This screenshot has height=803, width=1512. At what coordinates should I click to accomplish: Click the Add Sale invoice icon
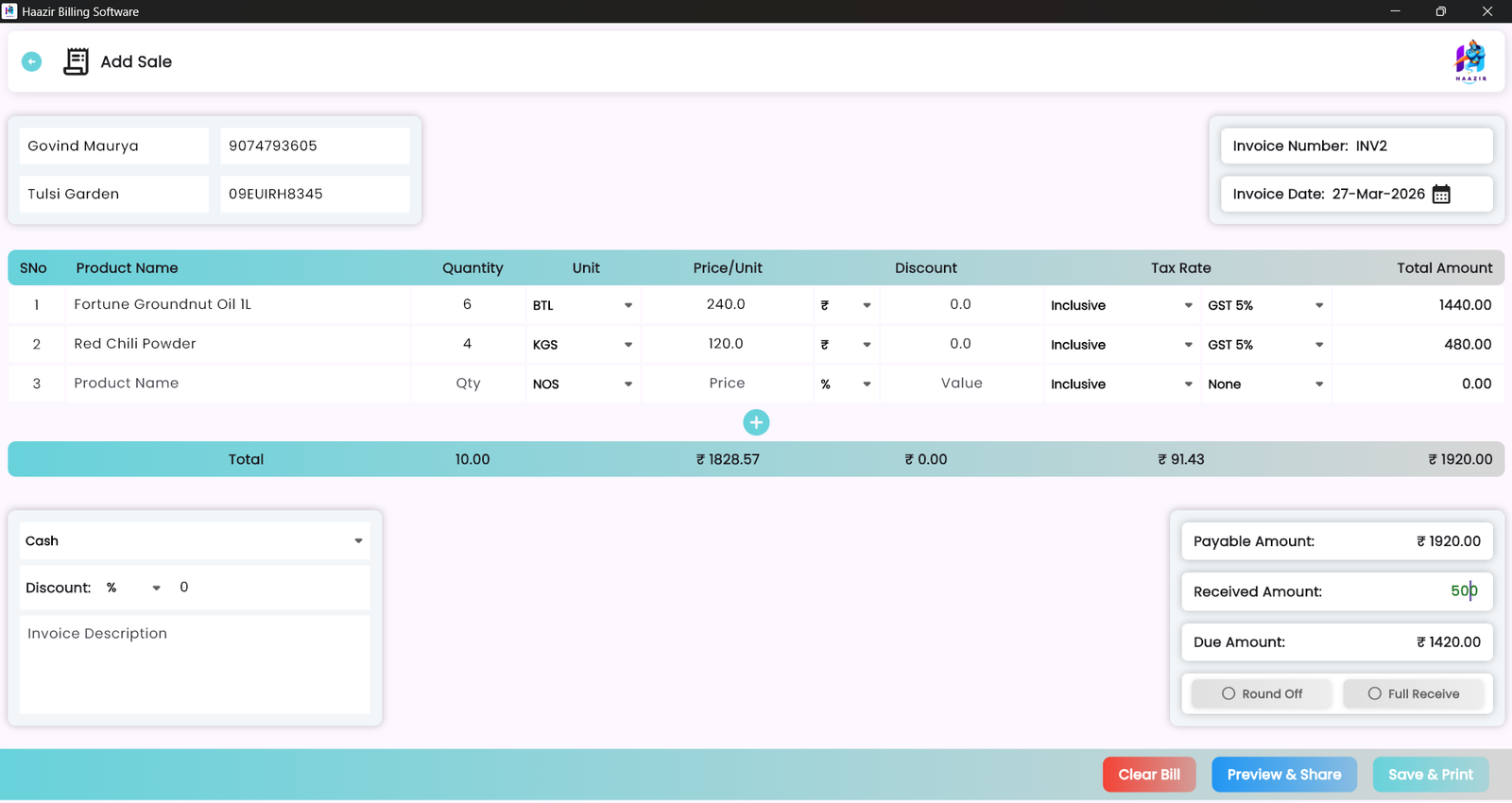76,61
